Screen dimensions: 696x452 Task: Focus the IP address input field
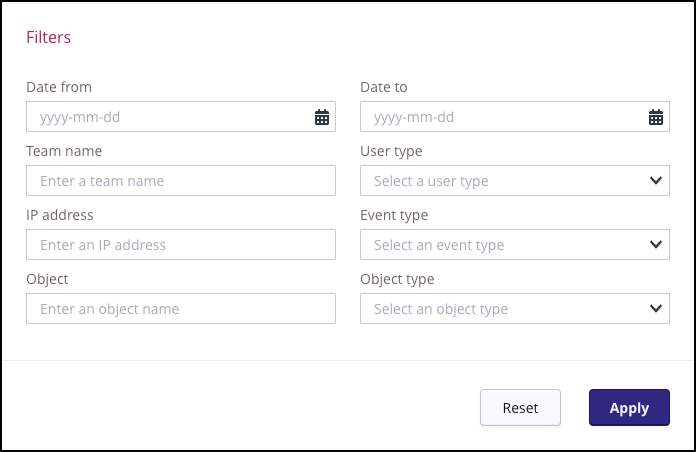click(181, 245)
